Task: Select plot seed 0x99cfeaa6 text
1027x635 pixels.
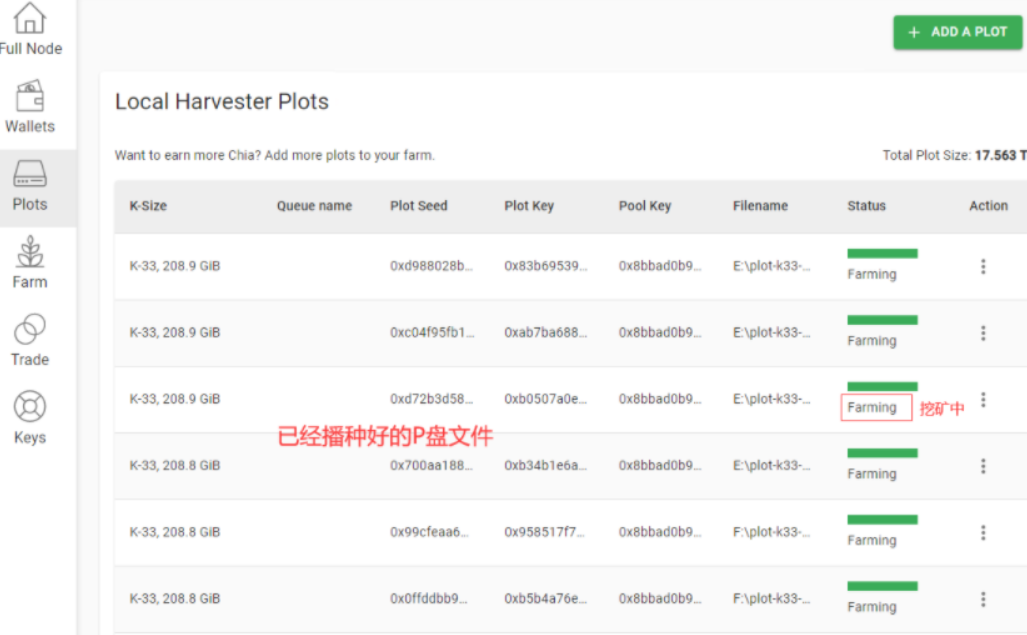Action: [x=430, y=532]
